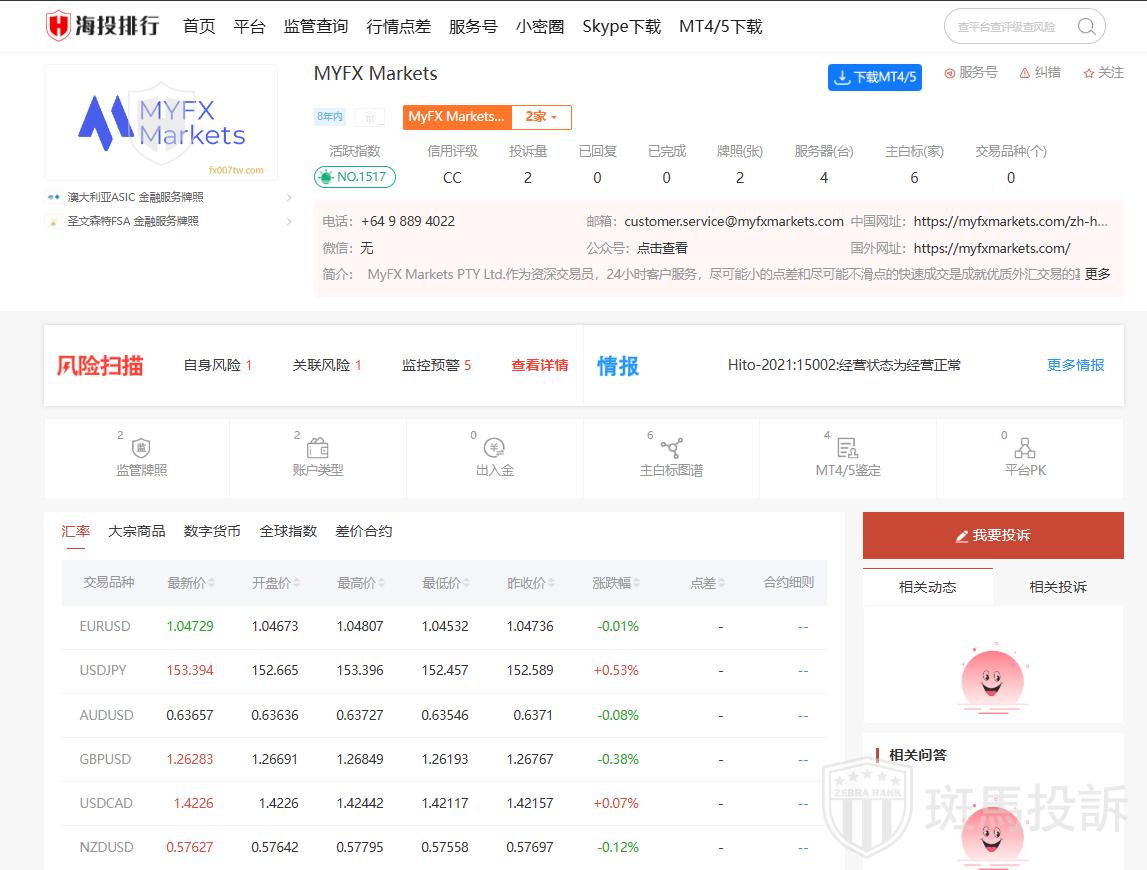Click the MT4/5鉴定 icon
Screen dimensions: 1147x870
847,449
